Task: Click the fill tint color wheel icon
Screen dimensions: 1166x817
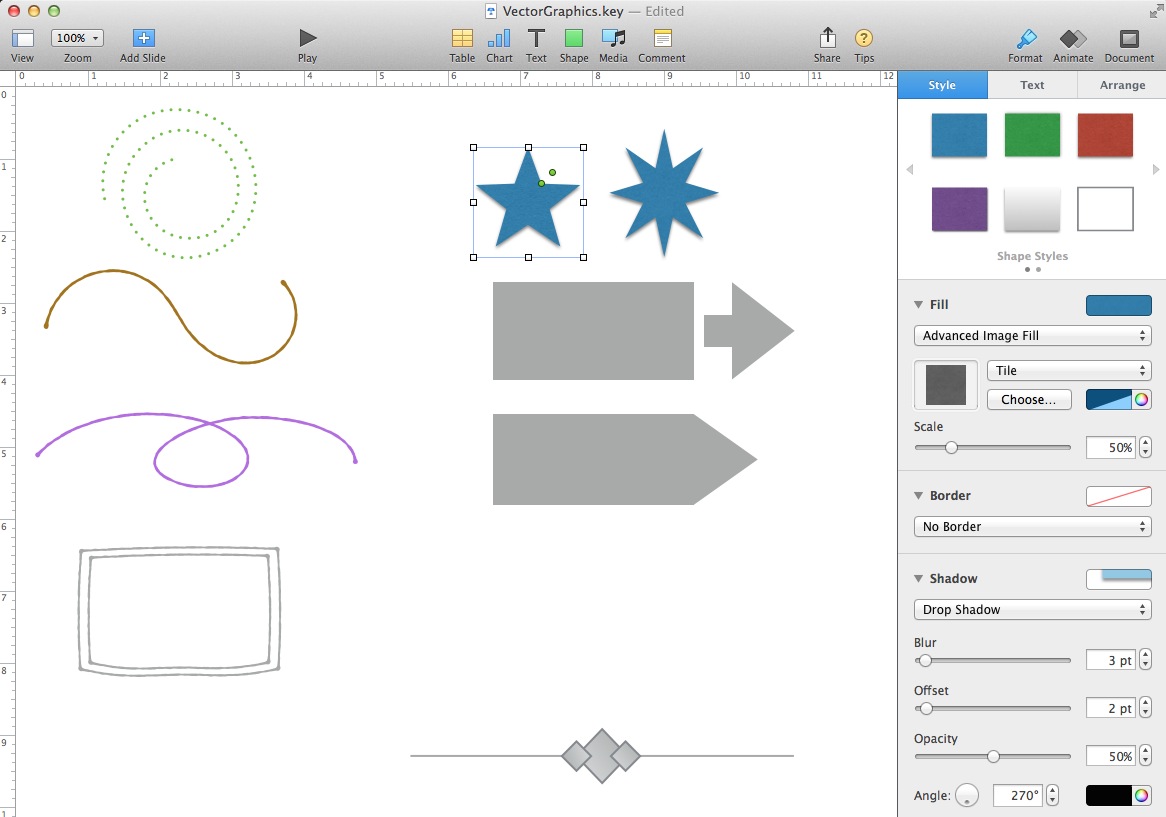Action: coord(1141,399)
